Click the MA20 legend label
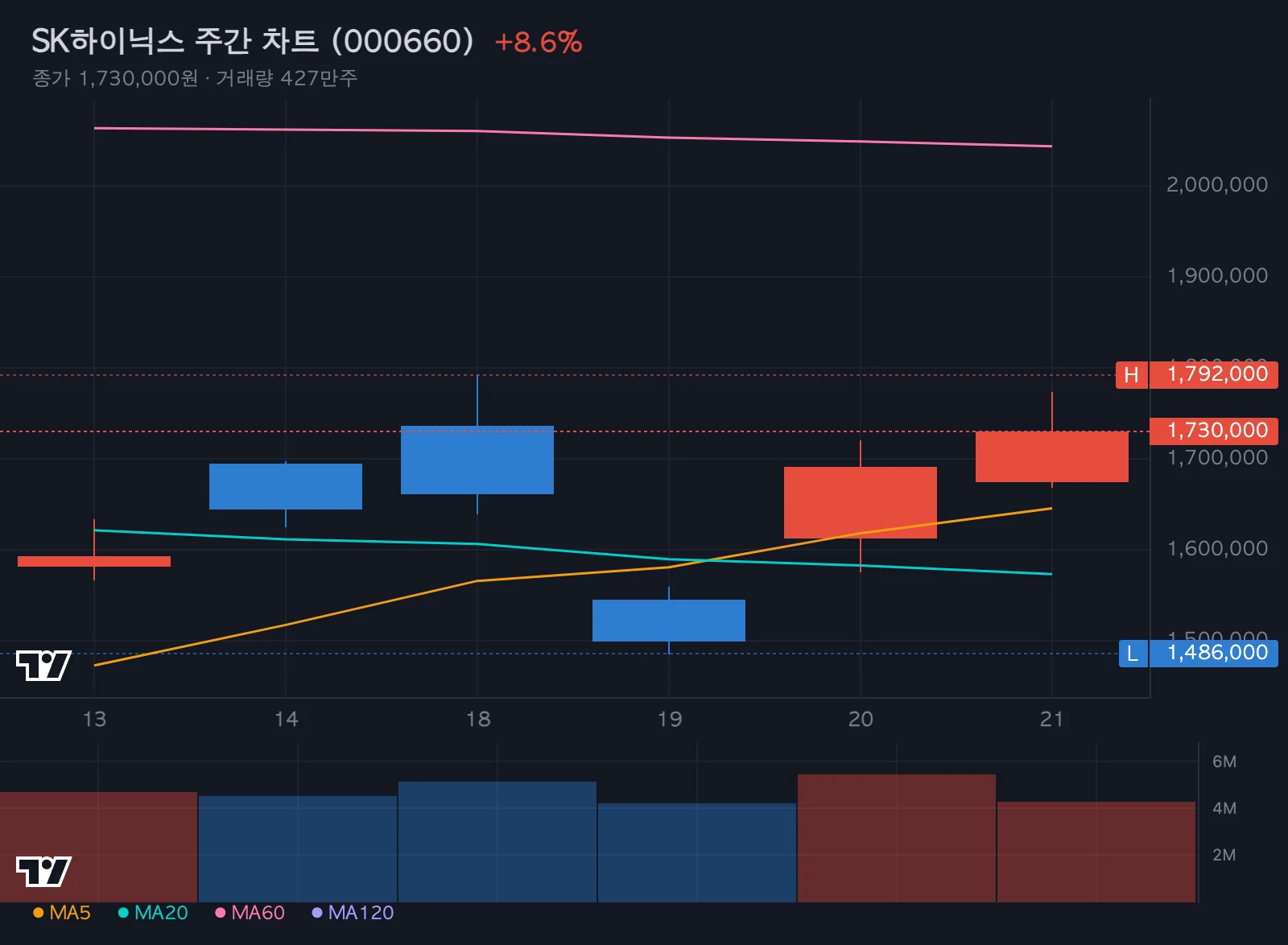Image resolution: width=1288 pixels, height=945 pixels. [161, 912]
